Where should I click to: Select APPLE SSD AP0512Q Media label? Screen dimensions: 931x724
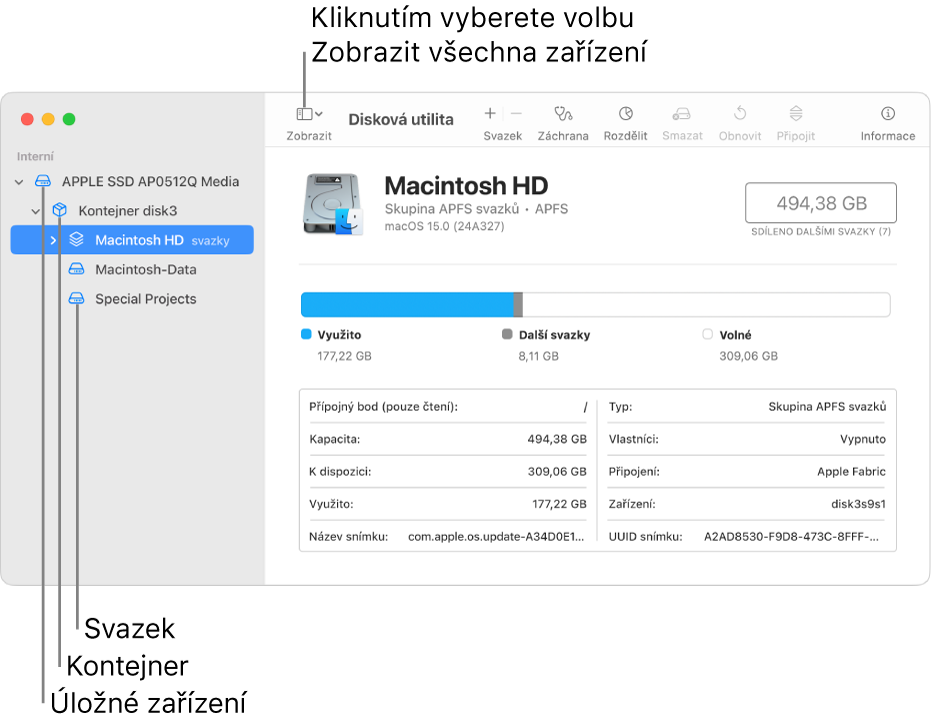click(x=150, y=182)
